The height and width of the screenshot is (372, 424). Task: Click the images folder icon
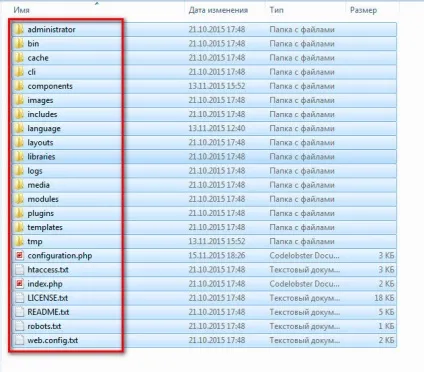19,100
